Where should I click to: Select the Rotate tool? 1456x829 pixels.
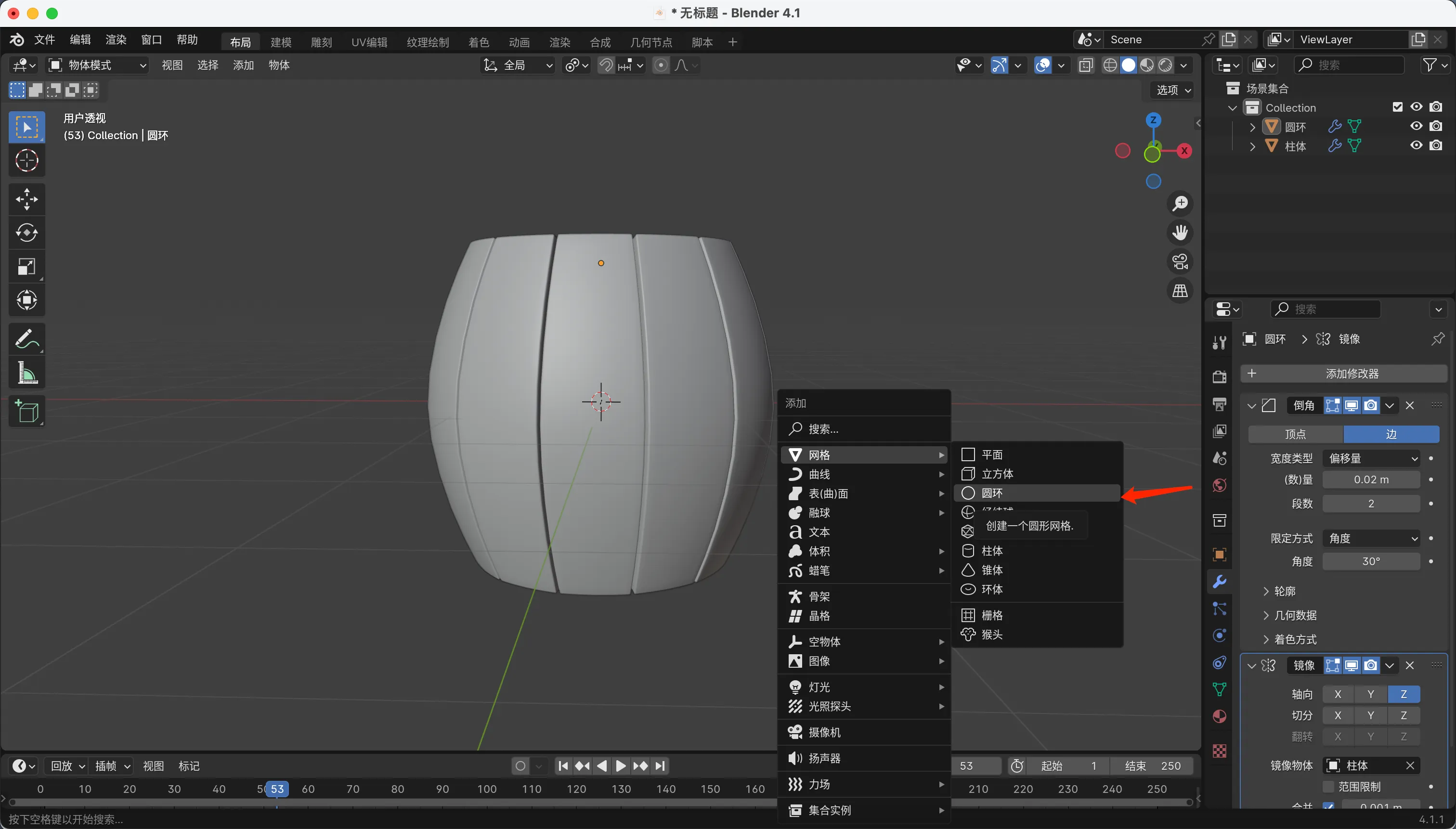[x=27, y=233]
